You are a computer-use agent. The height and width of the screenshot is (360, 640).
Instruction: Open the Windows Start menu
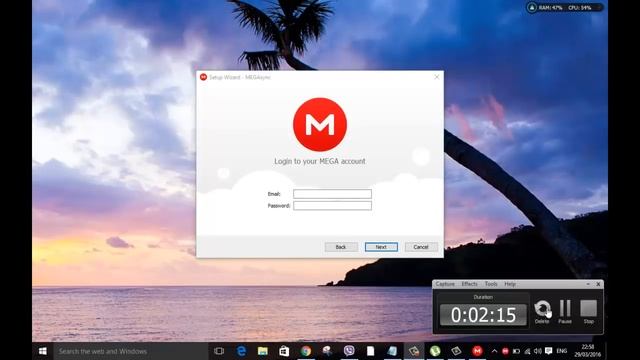[42, 351]
